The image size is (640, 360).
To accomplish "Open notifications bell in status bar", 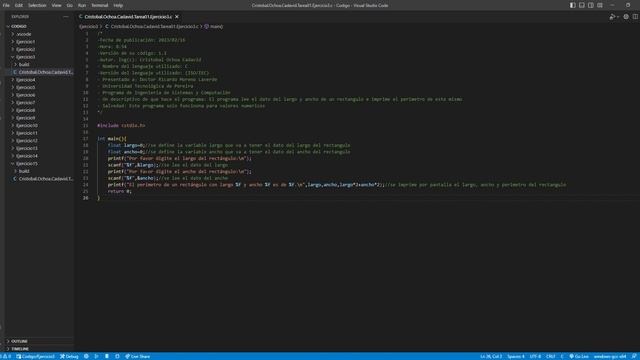I will click(x=634, y=356).
